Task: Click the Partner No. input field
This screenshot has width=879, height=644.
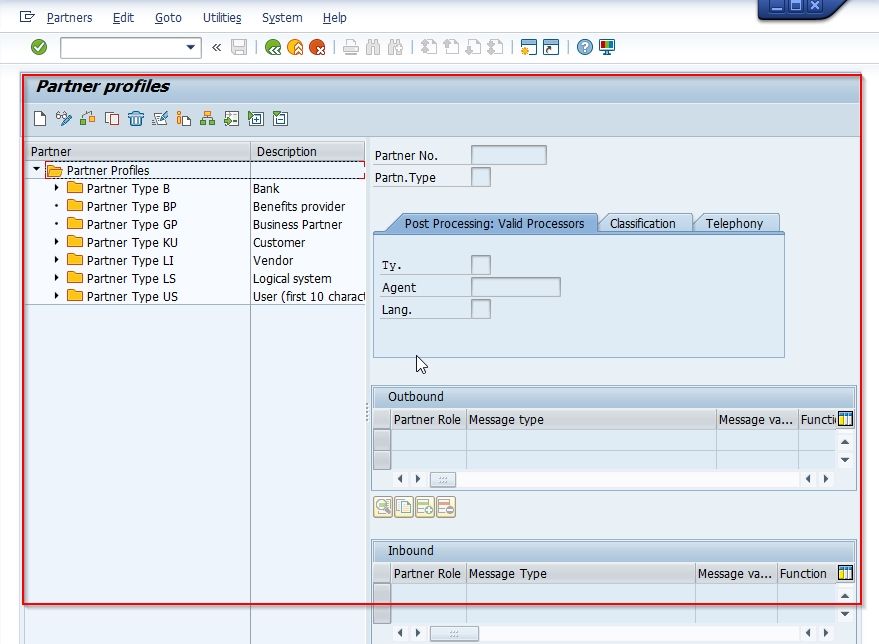Action: tap(509, 155)
